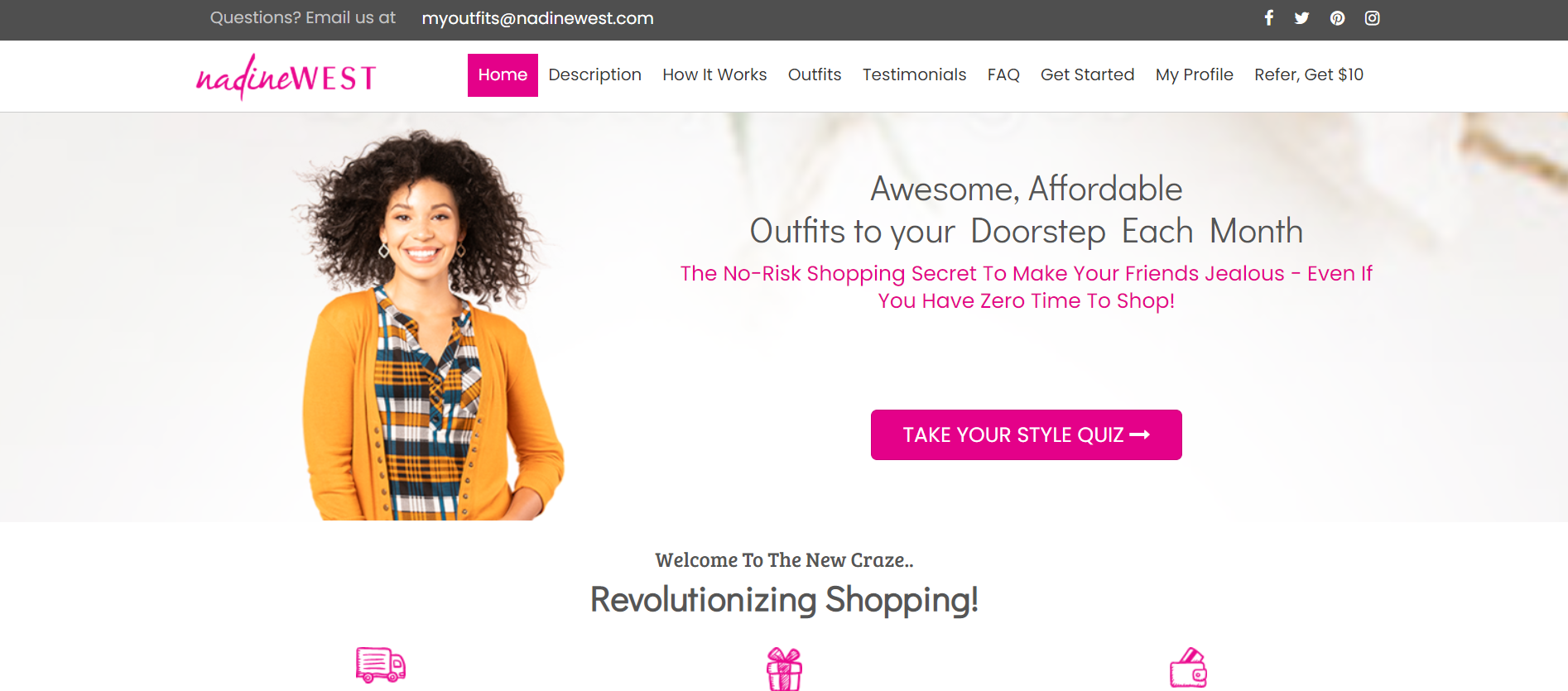Image resolution: width=1568 pixels, height=691 pixels.
Task: Open the Outfits menu item
Action: click(815, 75)
